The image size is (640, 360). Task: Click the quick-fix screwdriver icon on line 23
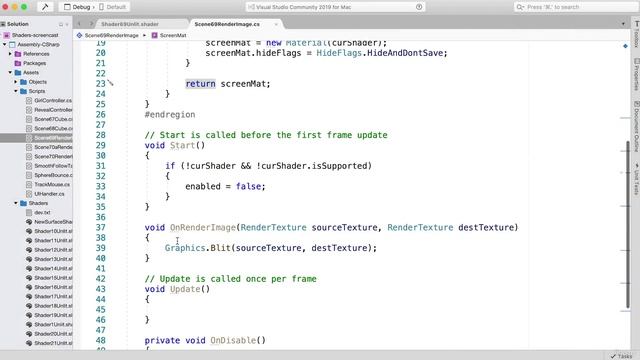(x=110, y=83)
